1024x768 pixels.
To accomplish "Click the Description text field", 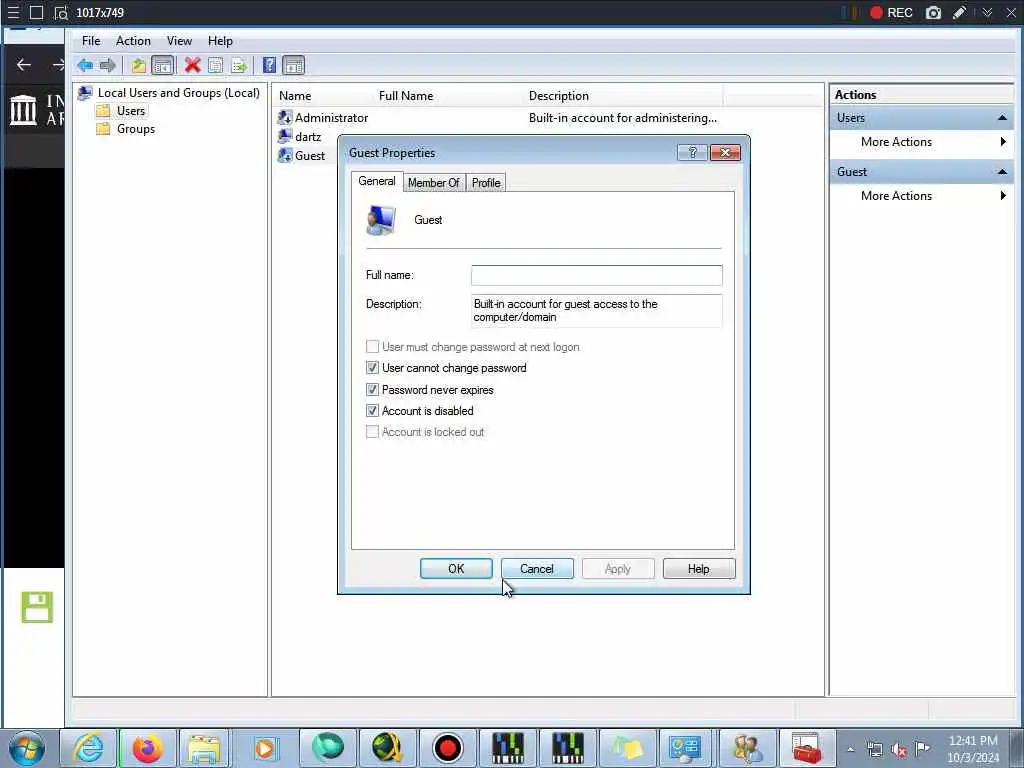I will (596, 311).
